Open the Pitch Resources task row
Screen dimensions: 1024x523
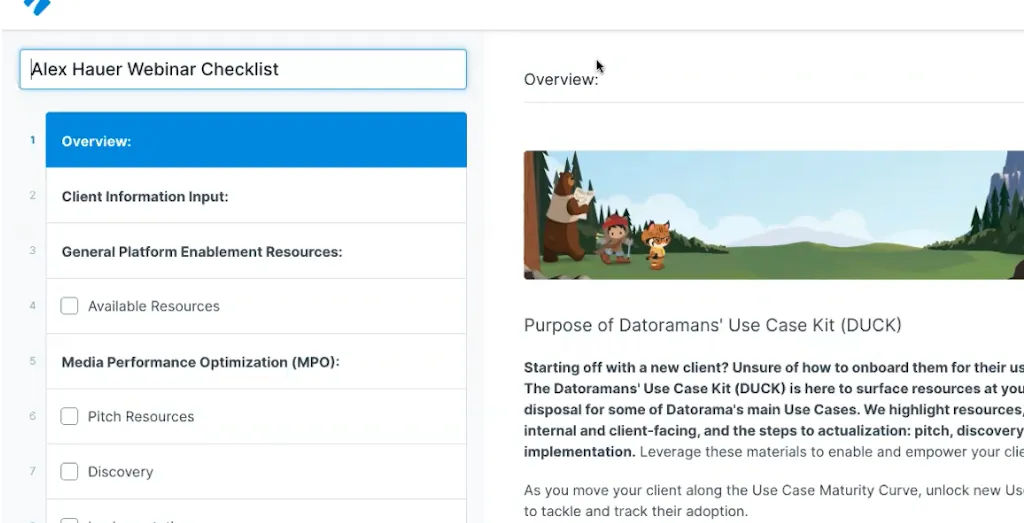tap(256, 417)
